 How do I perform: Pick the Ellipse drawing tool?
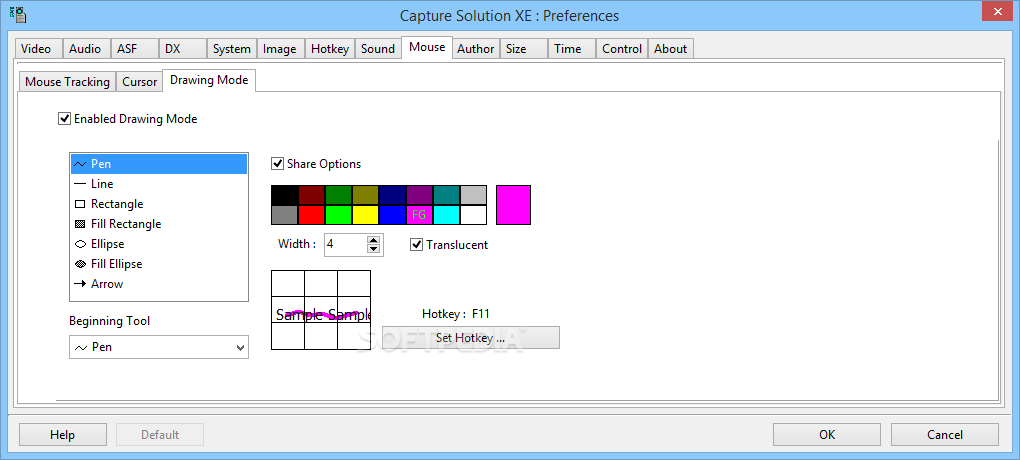point(159,244)
